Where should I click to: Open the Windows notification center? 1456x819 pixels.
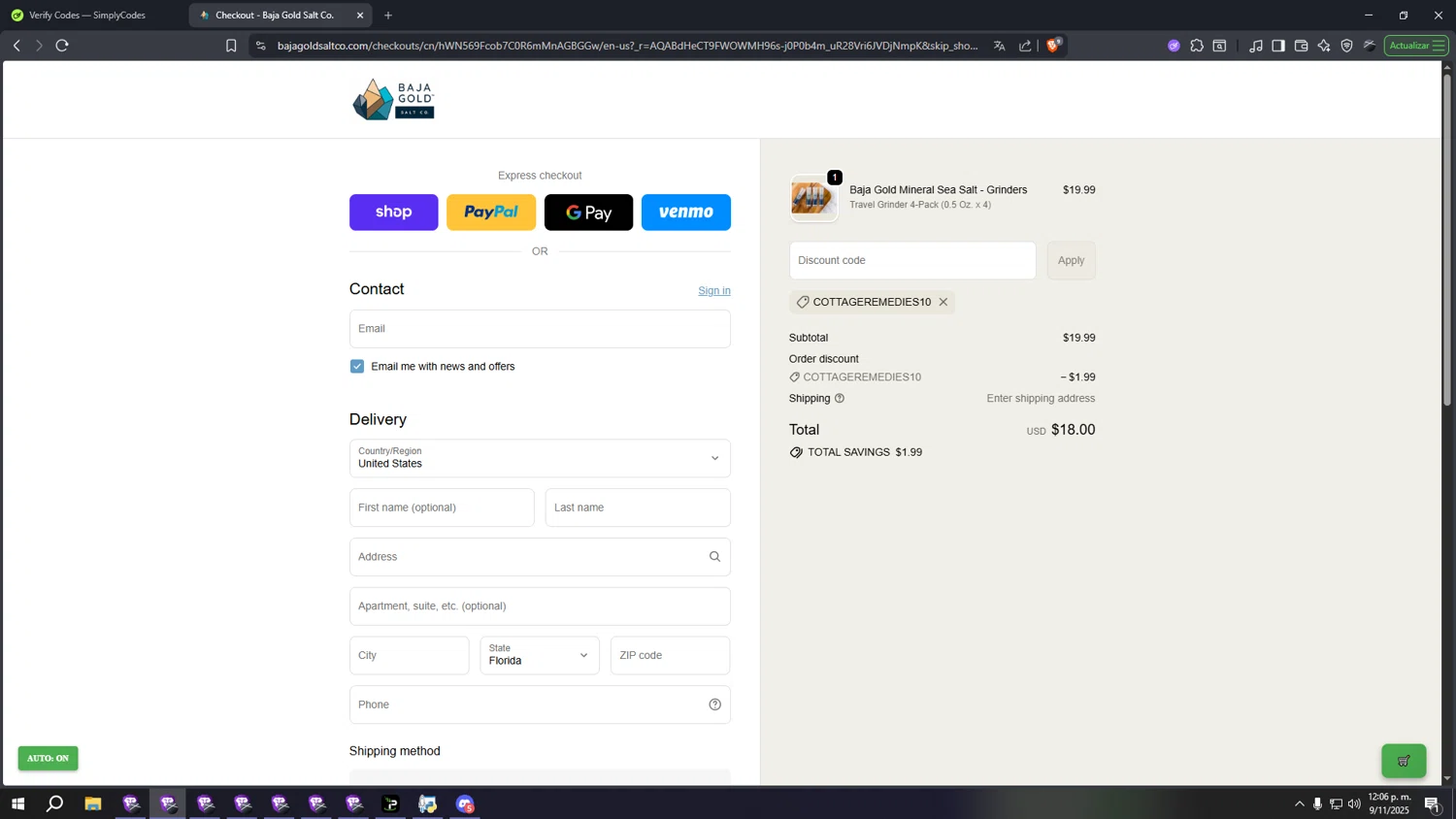tap(1432, 804)
